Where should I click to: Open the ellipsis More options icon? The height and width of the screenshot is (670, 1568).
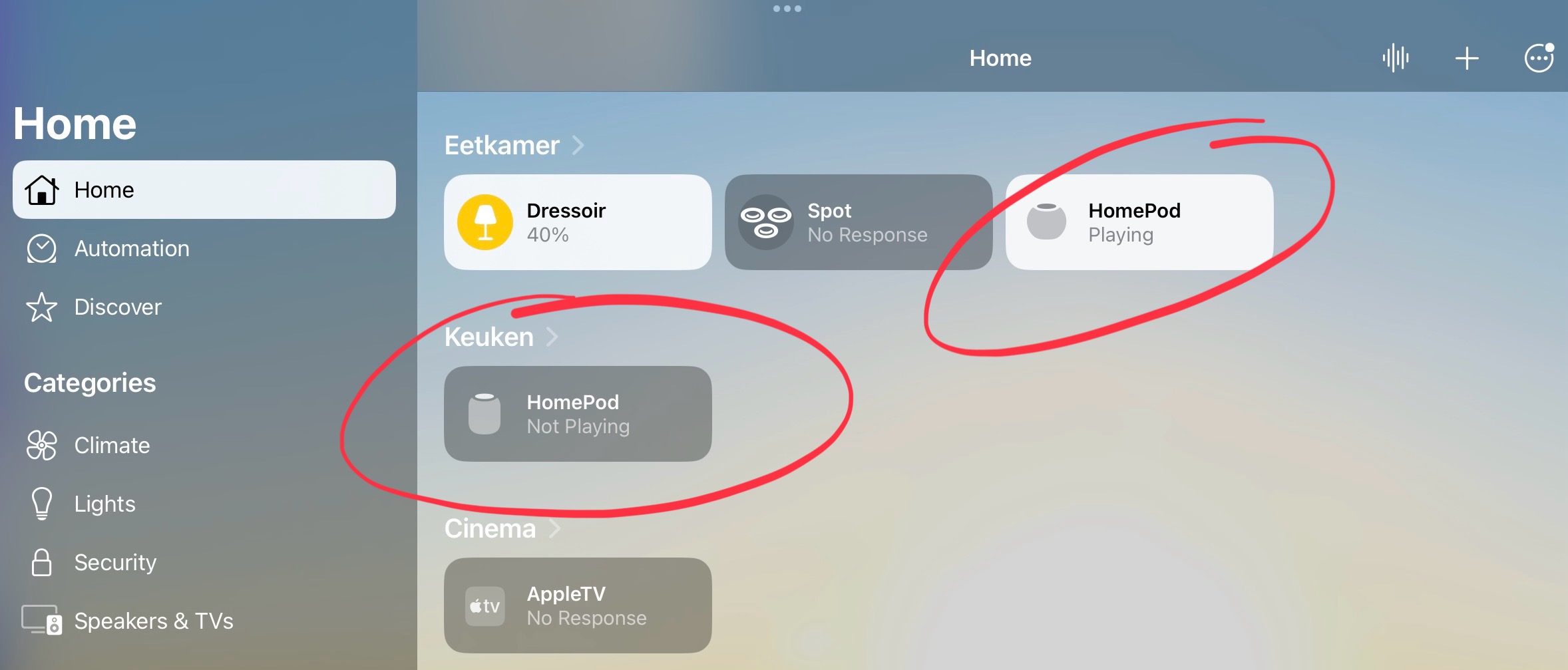[x=1539, y=58]
